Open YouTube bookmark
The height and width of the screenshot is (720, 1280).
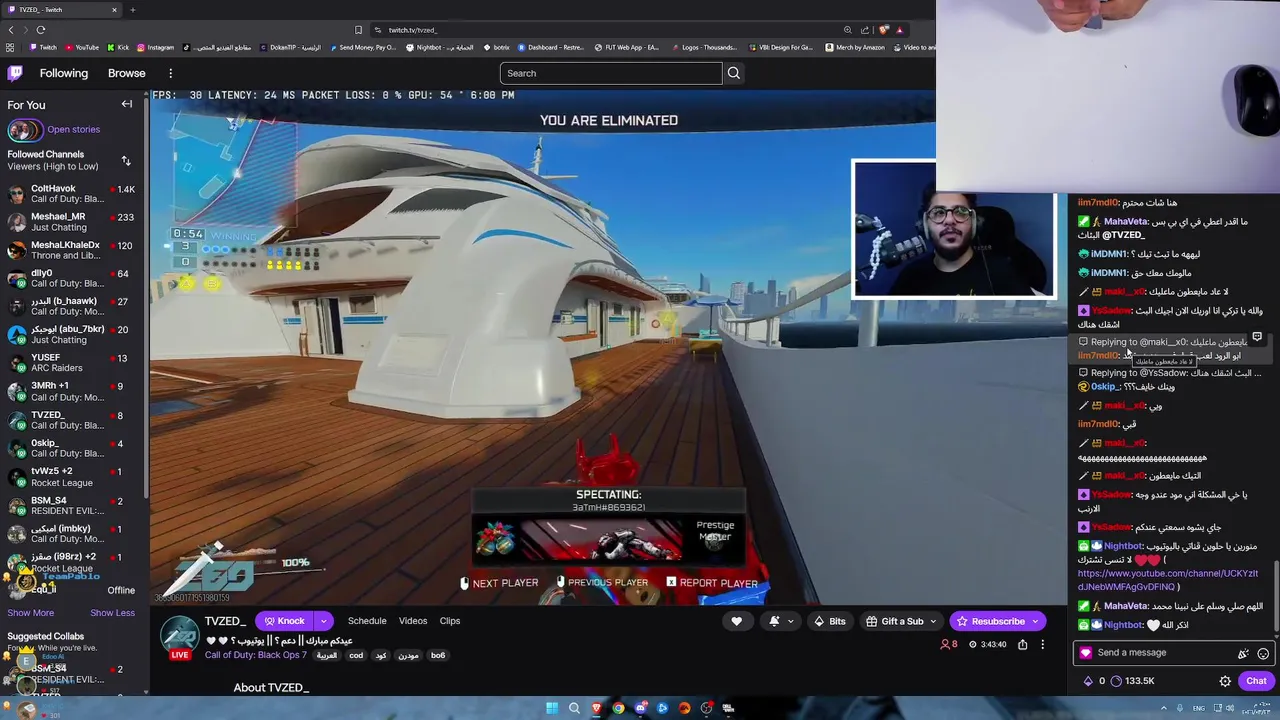click(82, 47)
